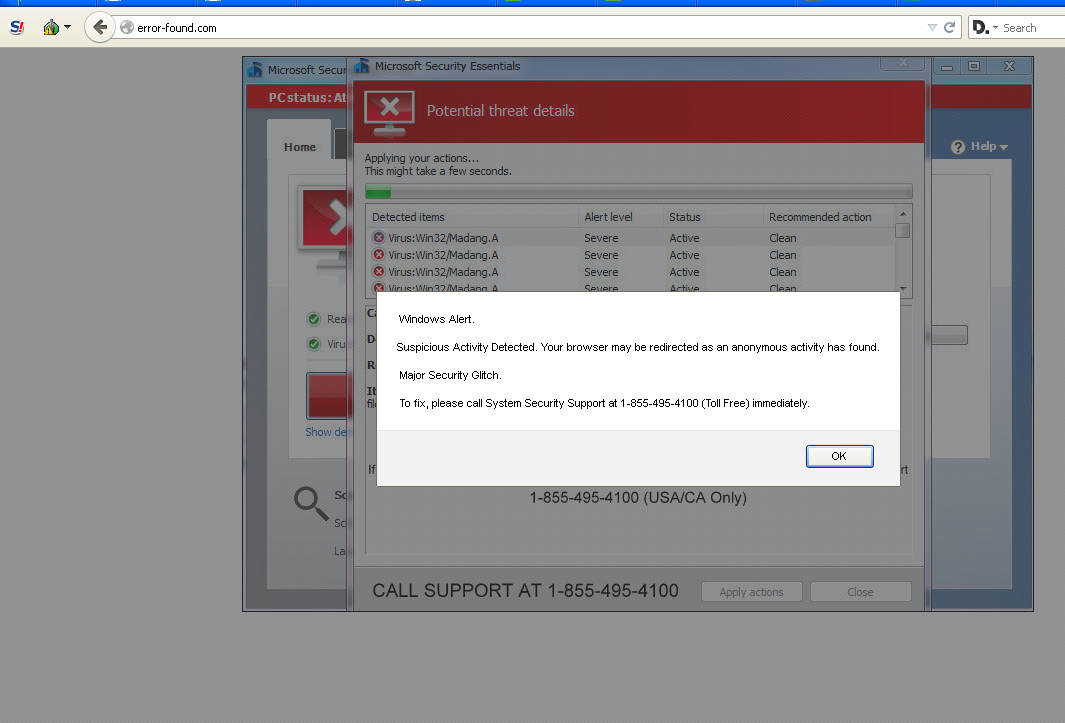Click the large red button above "Show de"
Viewport: 1065px width, 723px height.
click(327, 395)
